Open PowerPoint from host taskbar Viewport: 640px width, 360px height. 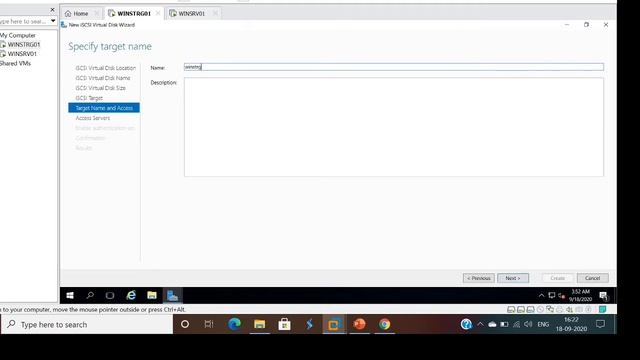point(359,324)
